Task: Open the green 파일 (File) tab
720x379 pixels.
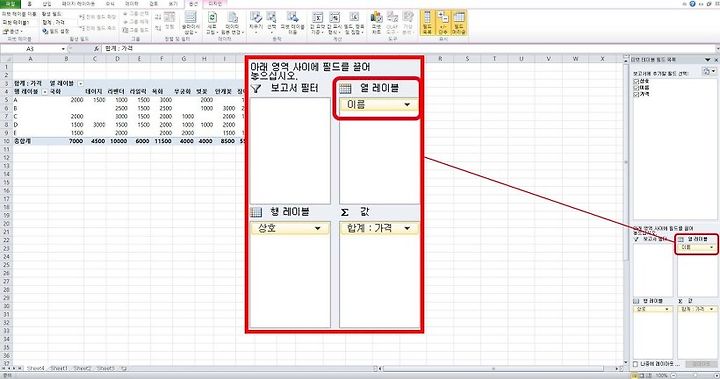Action: point(10,4)
